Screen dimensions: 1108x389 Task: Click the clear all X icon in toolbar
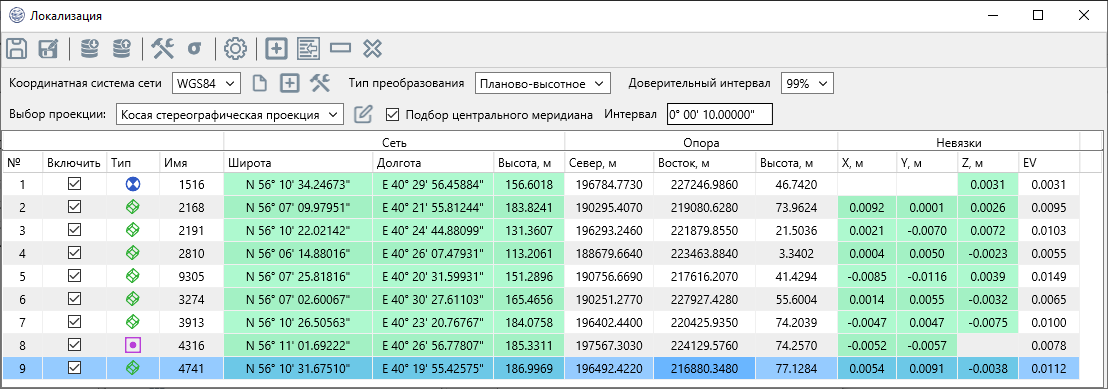click(x=372, y=48)
